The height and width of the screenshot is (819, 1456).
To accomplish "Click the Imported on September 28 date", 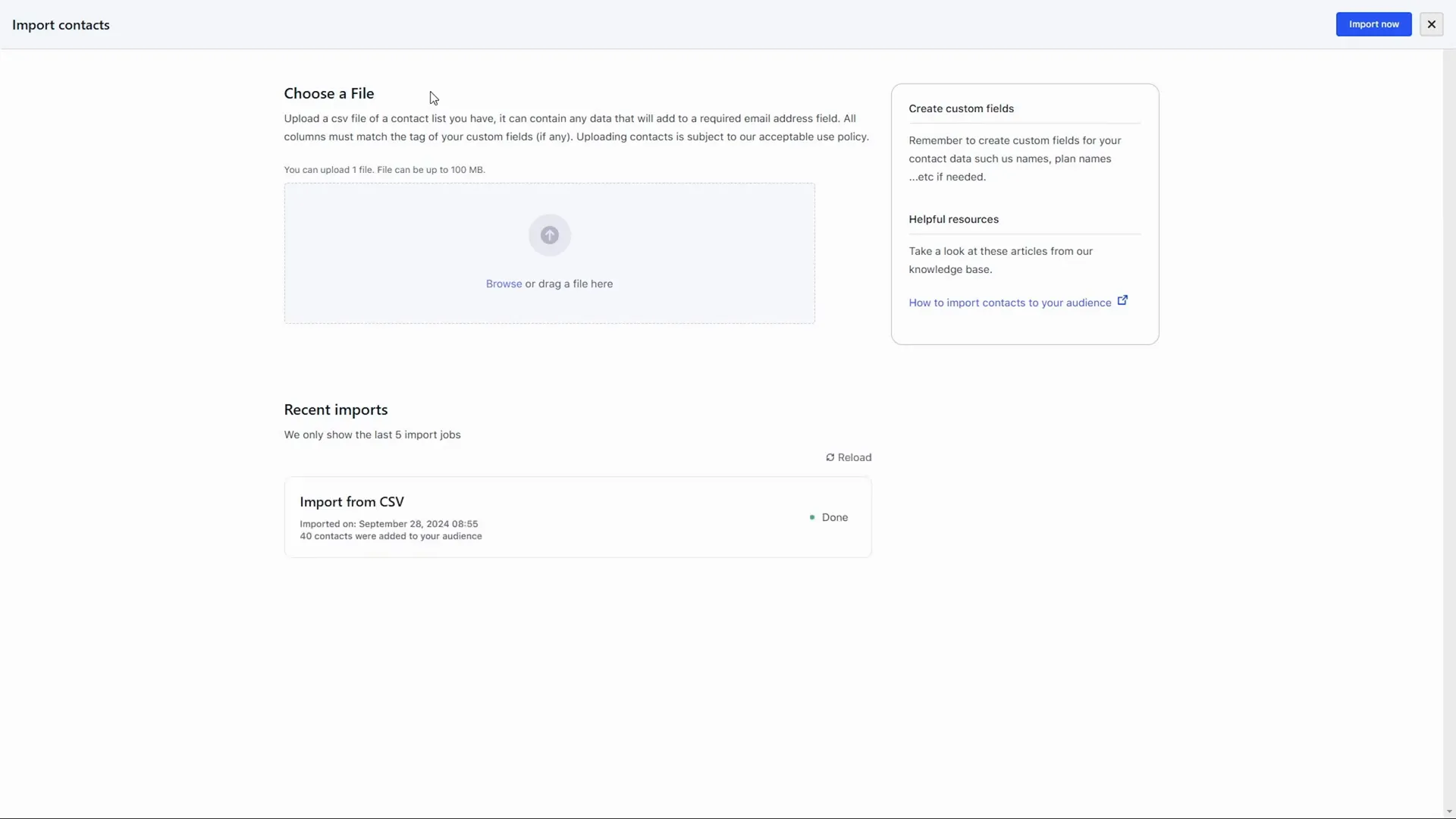I will pyautogui.click(x=388, y=524).
